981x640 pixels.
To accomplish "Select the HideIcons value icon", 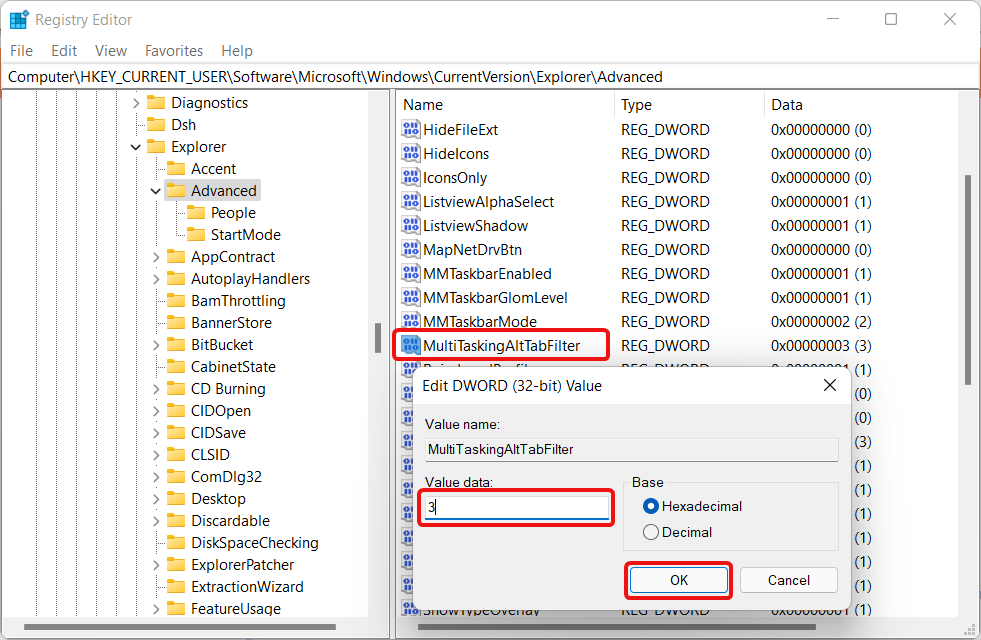I will click(x=410, y=153).
